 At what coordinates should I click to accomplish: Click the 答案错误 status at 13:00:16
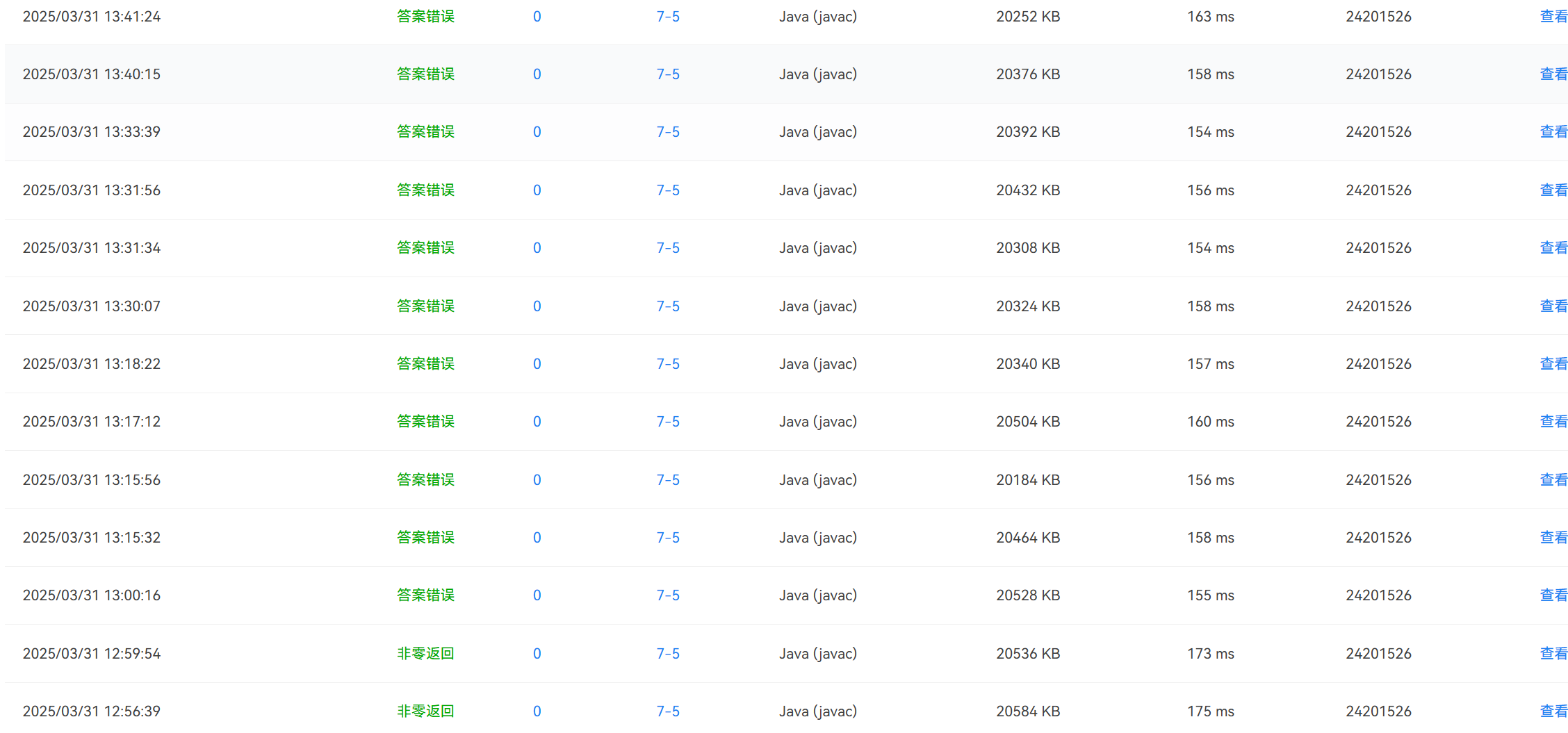point(425,595)
